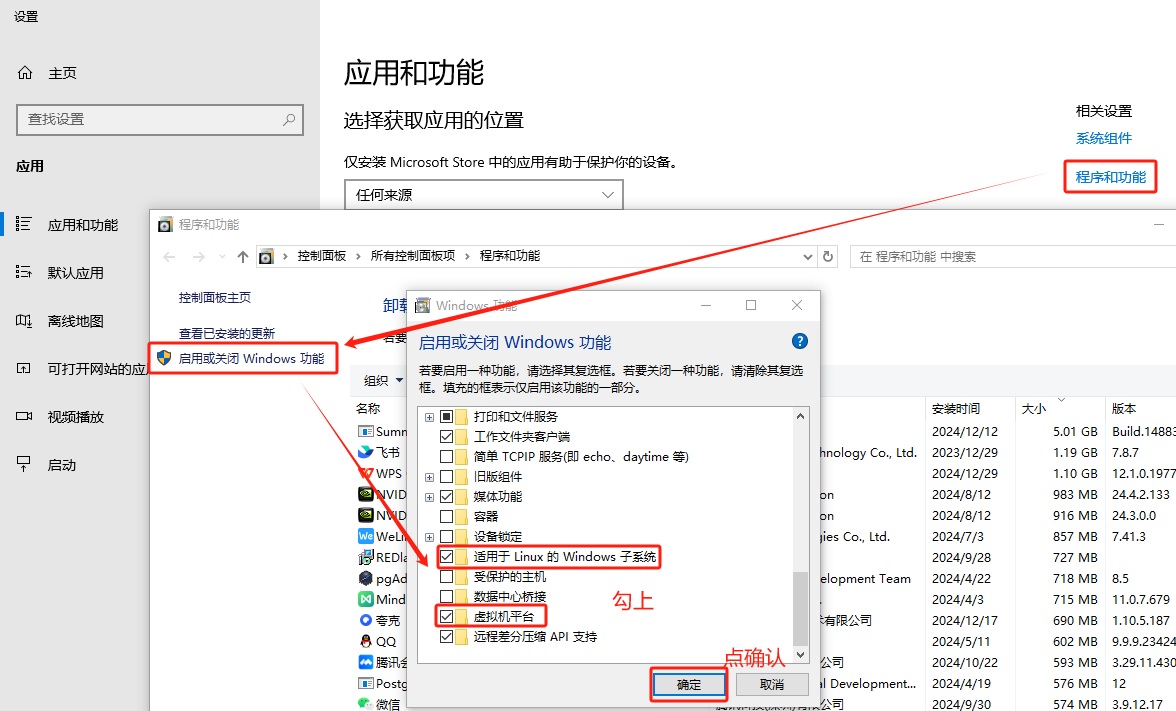
Task: Click the blue help question mark icon
Action: [799, 341]
